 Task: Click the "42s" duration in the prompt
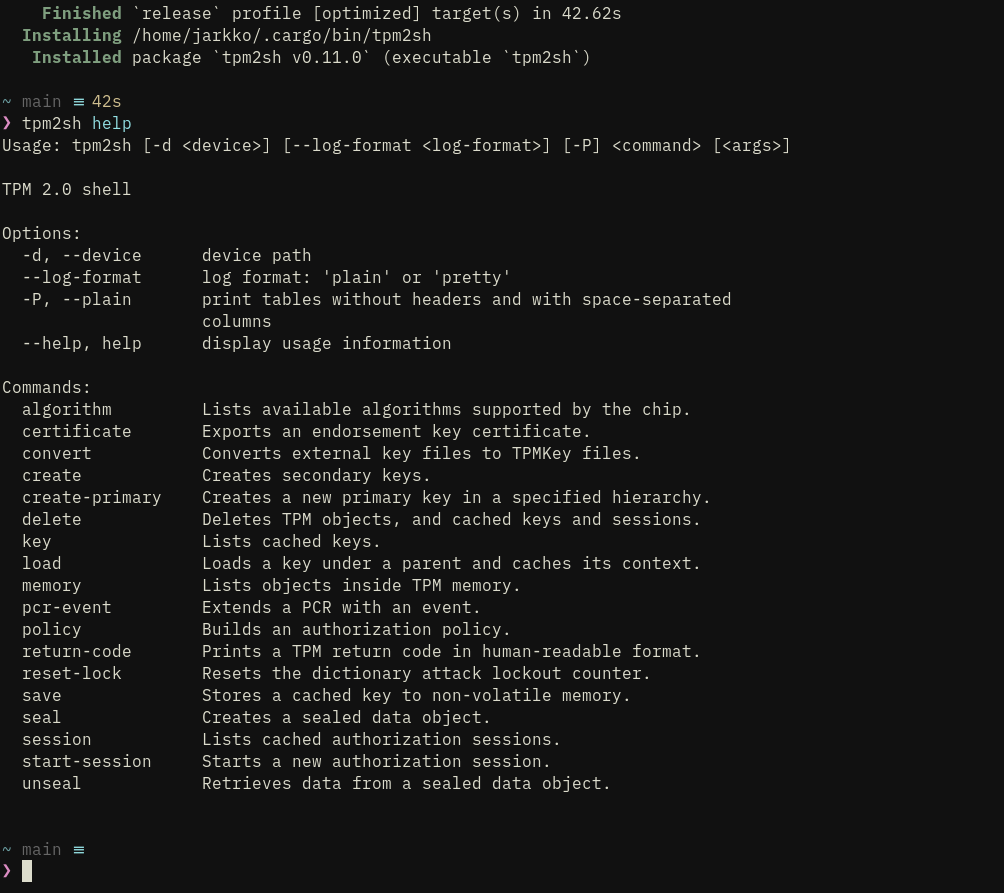106,102
